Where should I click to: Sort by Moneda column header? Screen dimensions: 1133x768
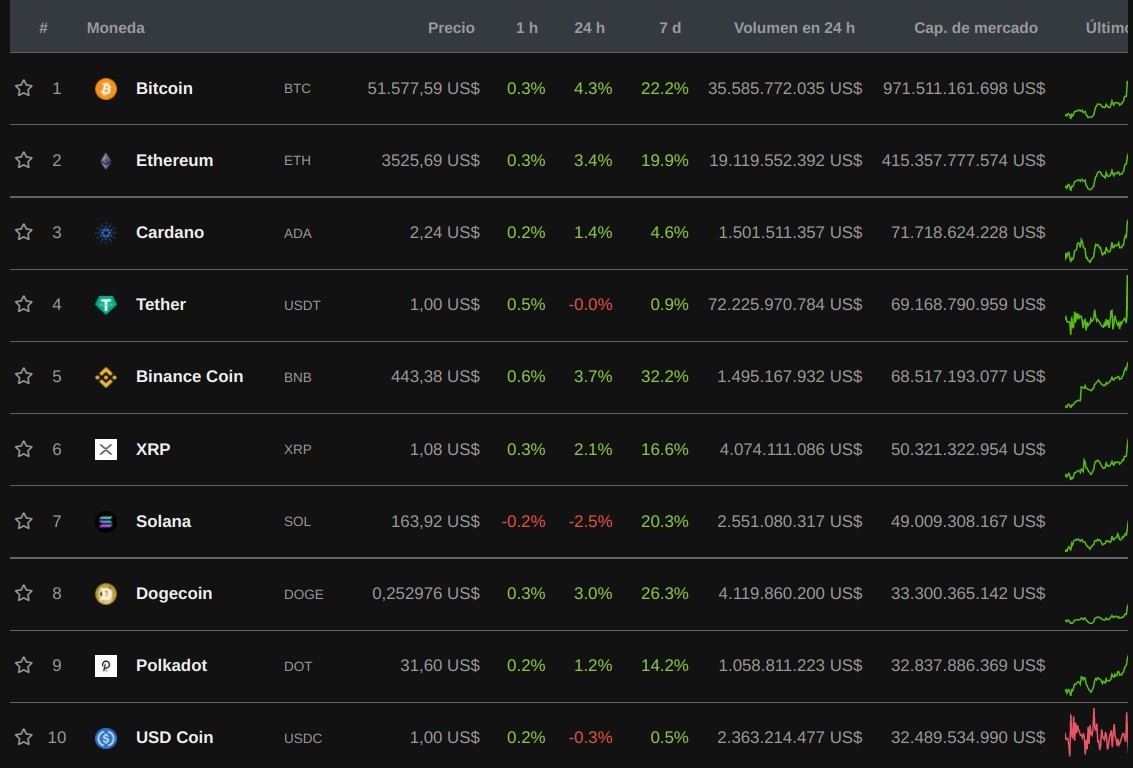tap(116, 27)
